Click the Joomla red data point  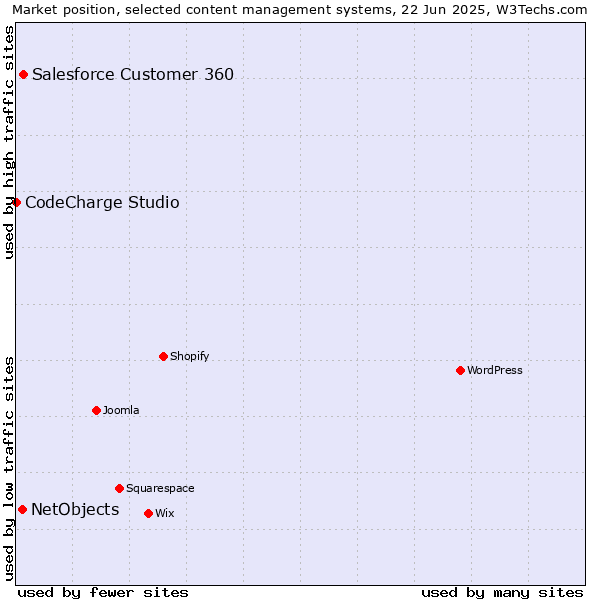pos(96,411)
